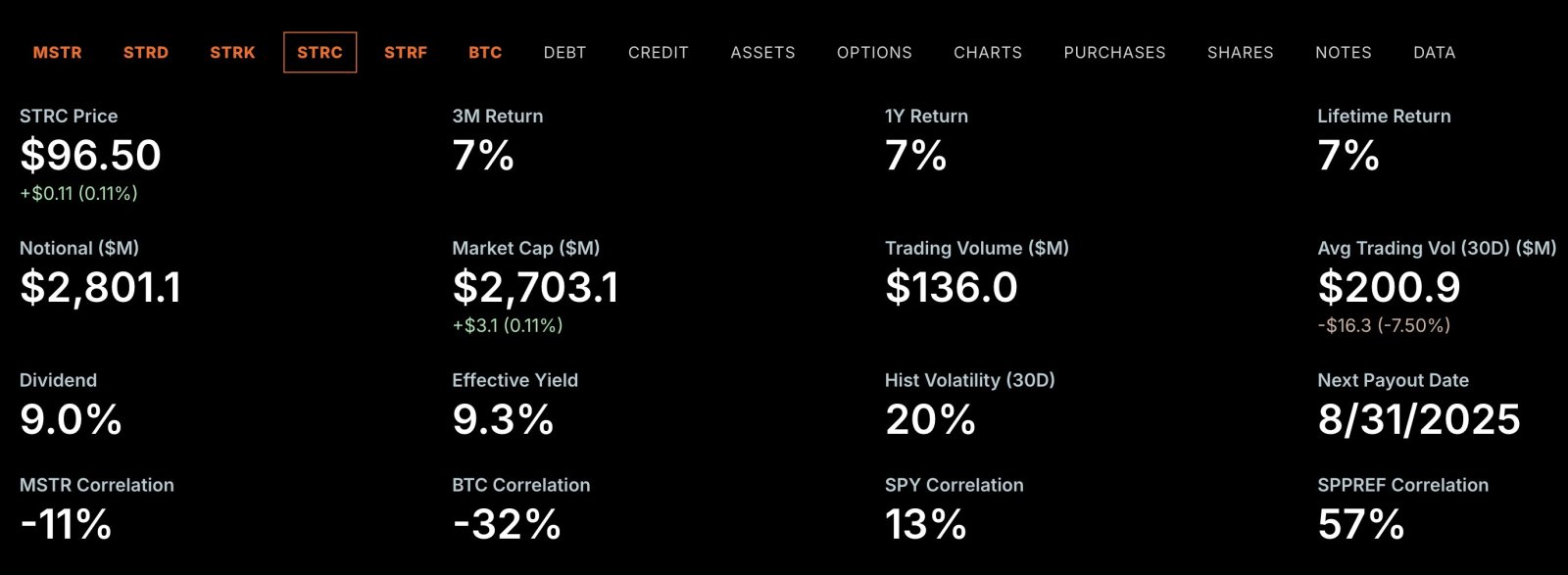Select the STRK tab
Viewport: 1568px width, 575px height.
[x=232, y=53]
